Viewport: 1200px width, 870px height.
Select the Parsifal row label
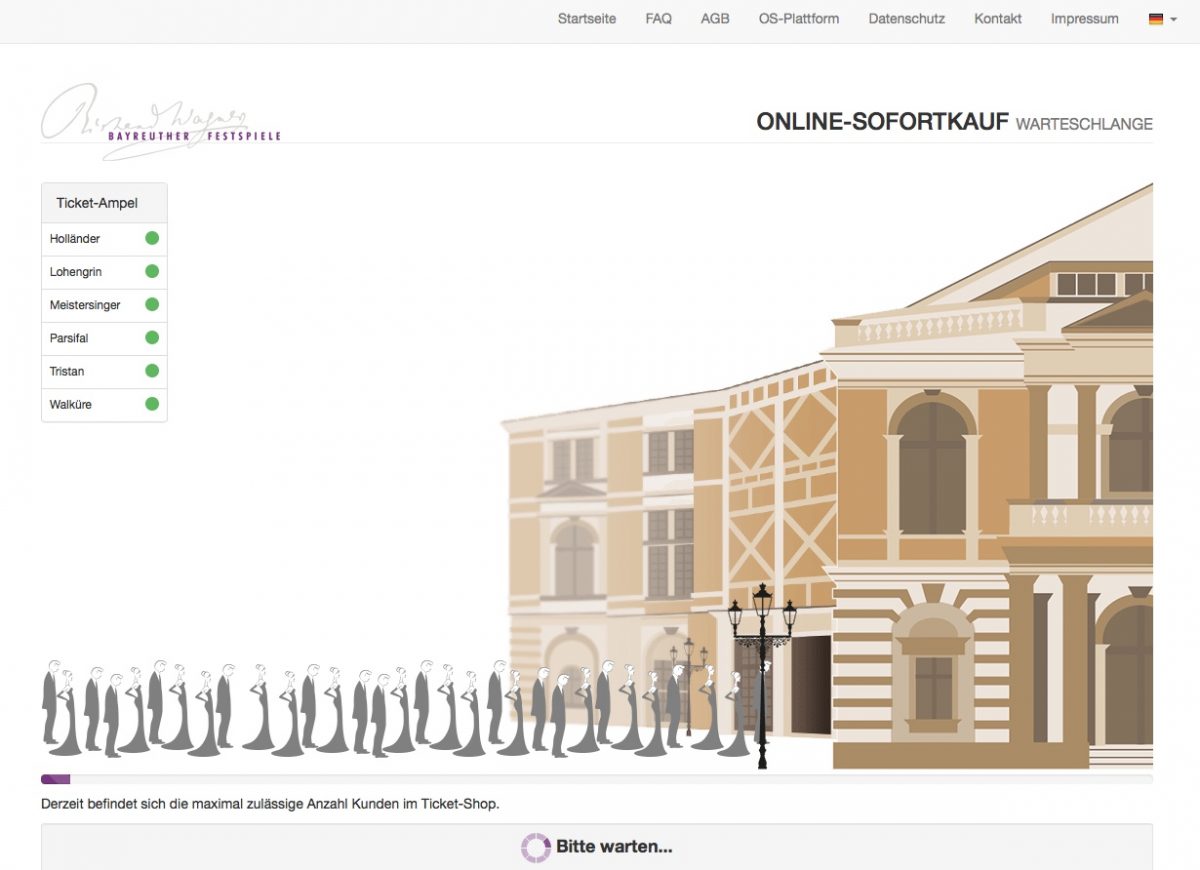69,338
